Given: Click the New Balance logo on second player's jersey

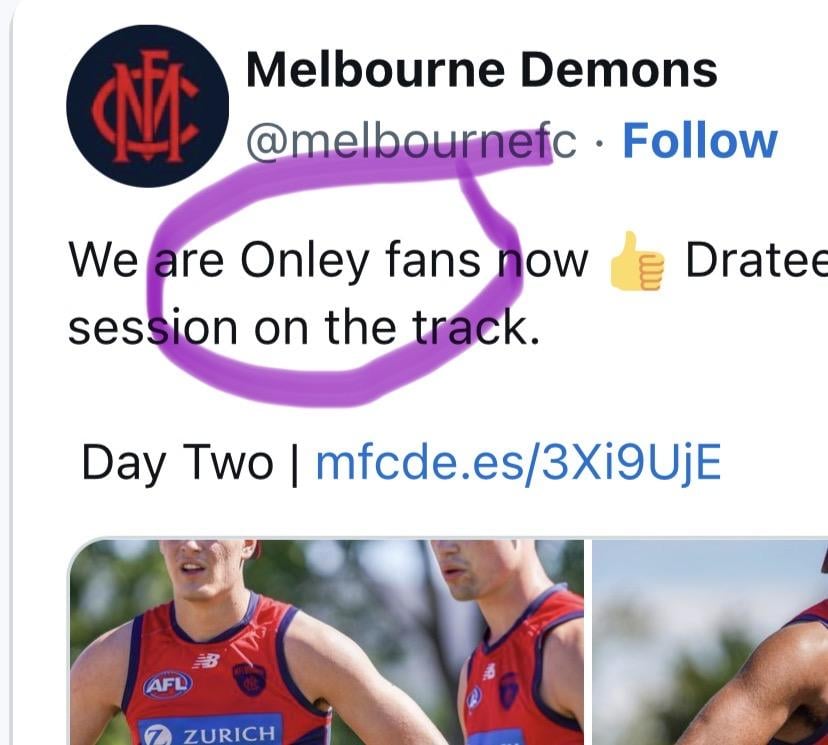Looking at the screenshot, I should (489, 671).
